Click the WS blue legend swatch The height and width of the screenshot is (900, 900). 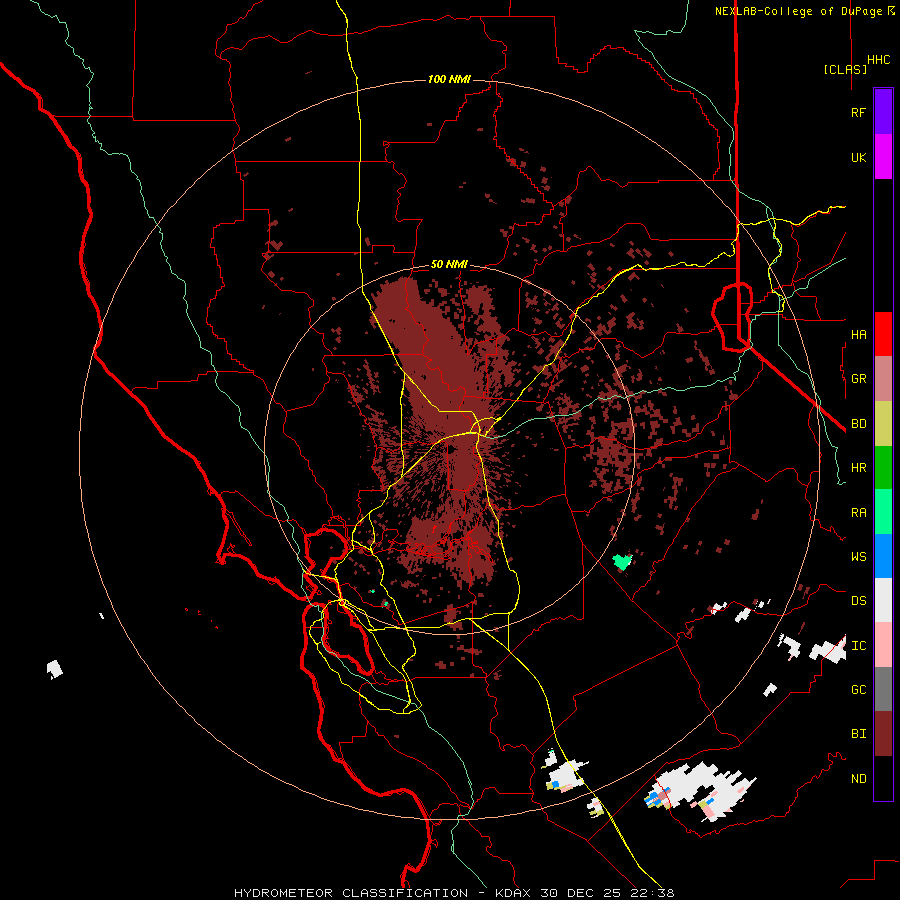883,556
